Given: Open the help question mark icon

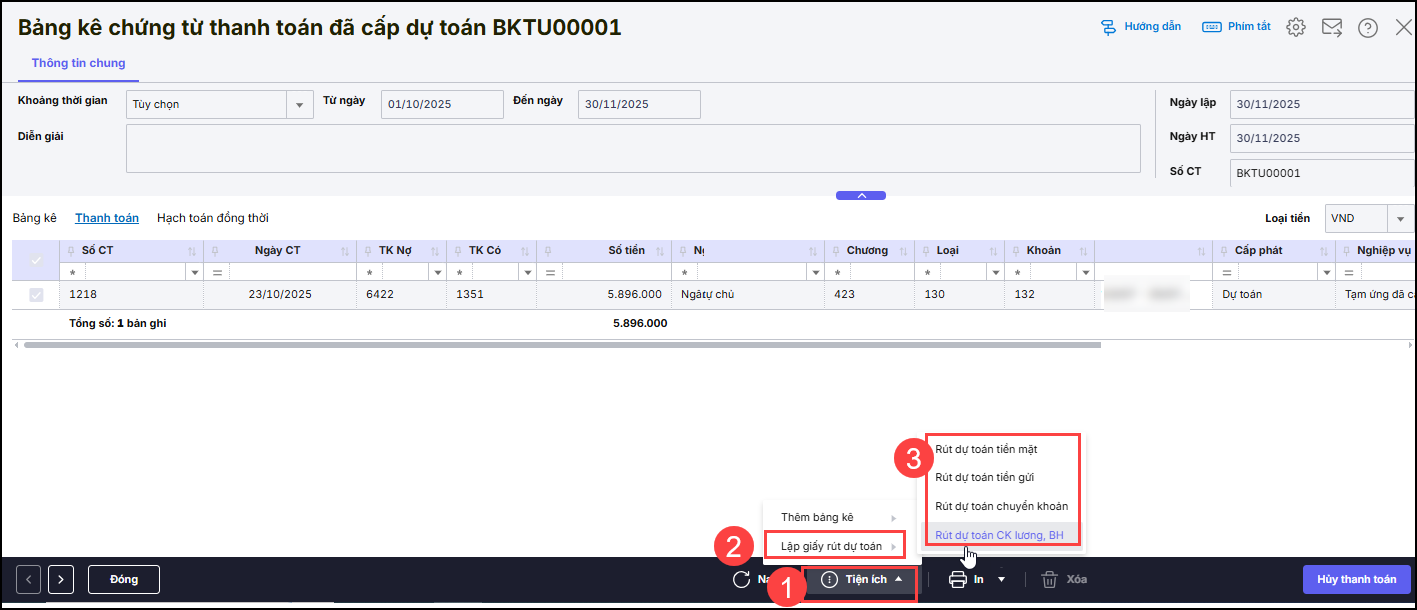Looking at the screenshot, I should tap(1368, 28).
